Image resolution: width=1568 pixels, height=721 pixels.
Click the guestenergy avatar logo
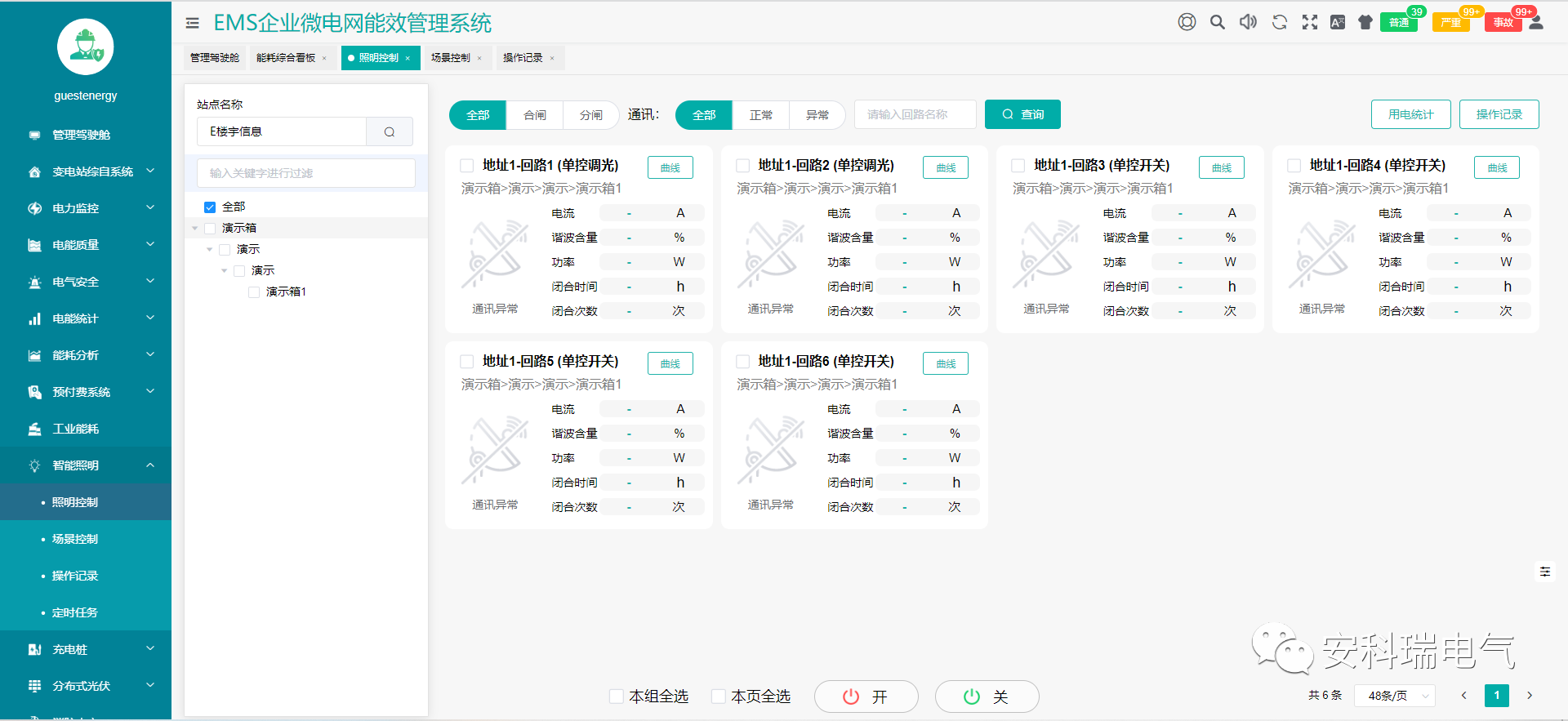click(x=86, y=47)
